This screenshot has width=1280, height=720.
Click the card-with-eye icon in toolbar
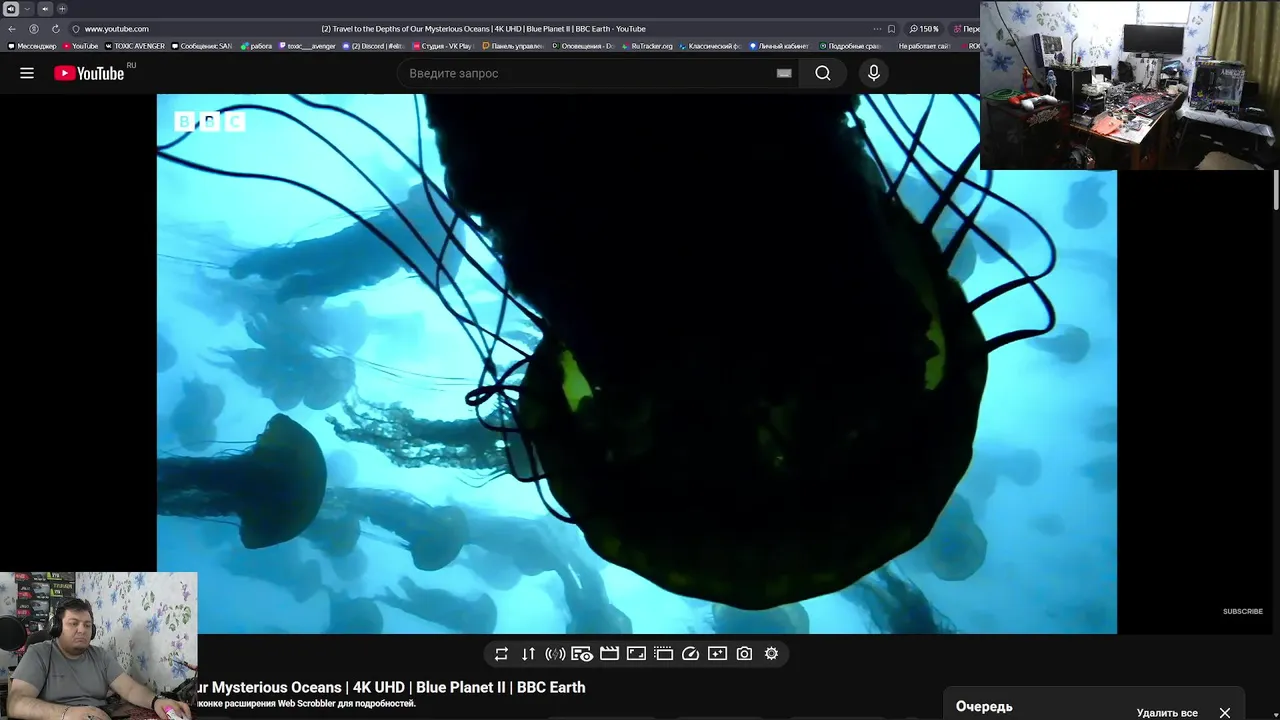pyautogui.click(x=582, y=654)
